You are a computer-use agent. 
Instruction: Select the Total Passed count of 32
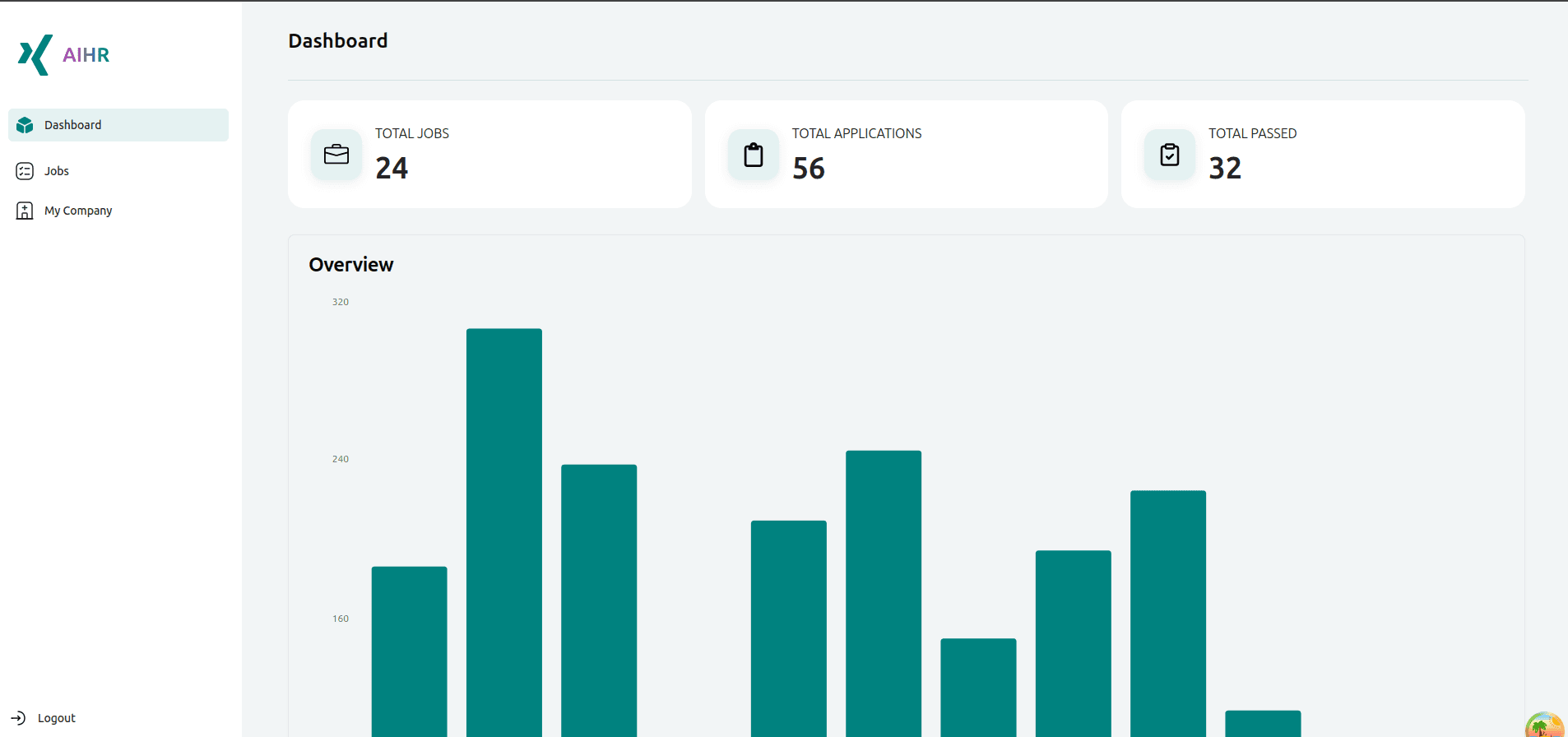(1225, 168)
